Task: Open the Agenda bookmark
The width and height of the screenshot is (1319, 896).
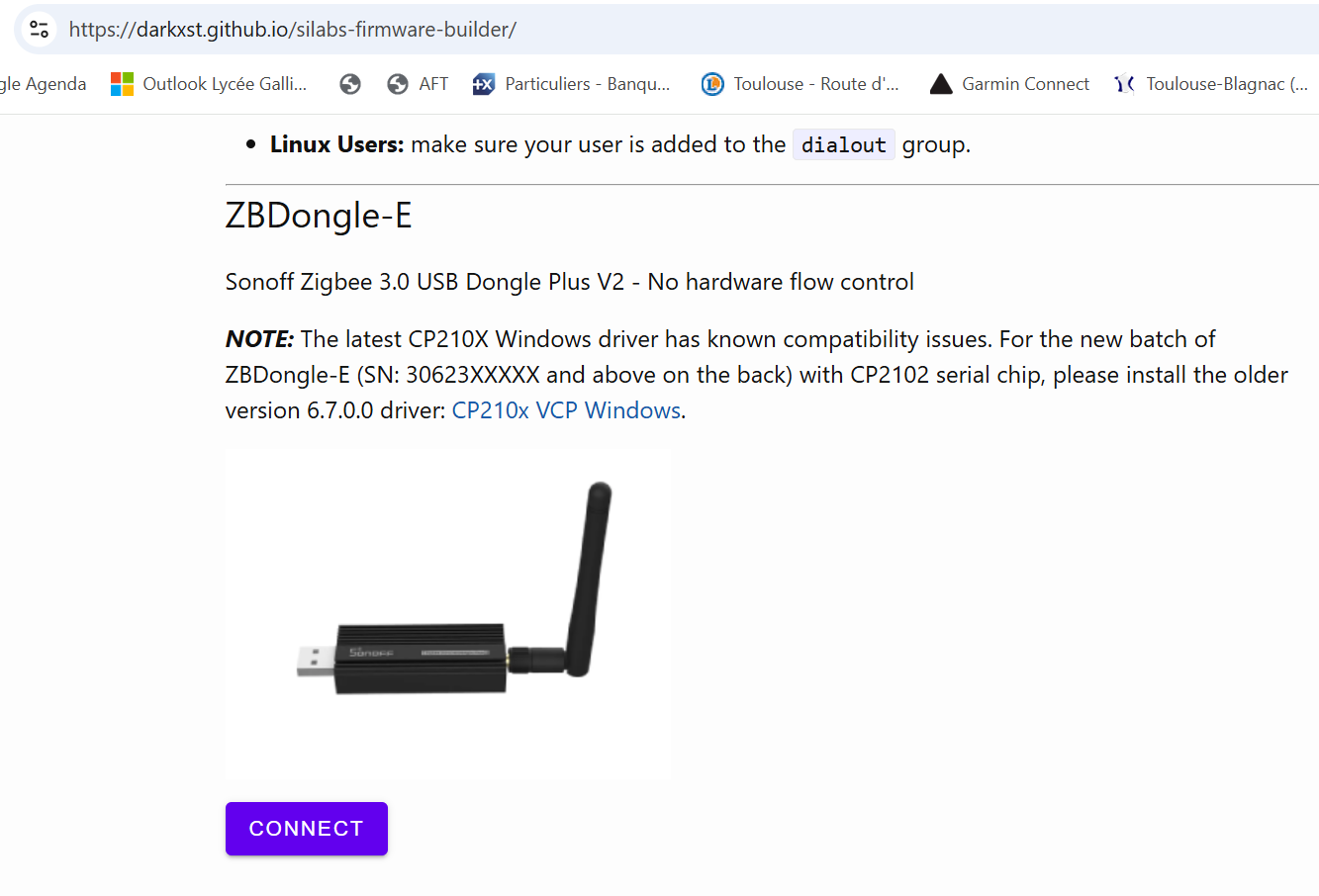Action: pyautogui.click(x=44, y=84)
